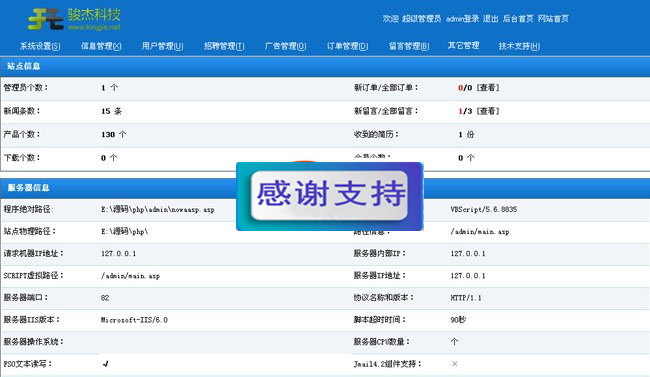Image resolution: width=650 pixels, height=377 pixels.
Task: Select the 新闻条数 value 15 条
Action: pyautogui.click(x=112, y=111)
